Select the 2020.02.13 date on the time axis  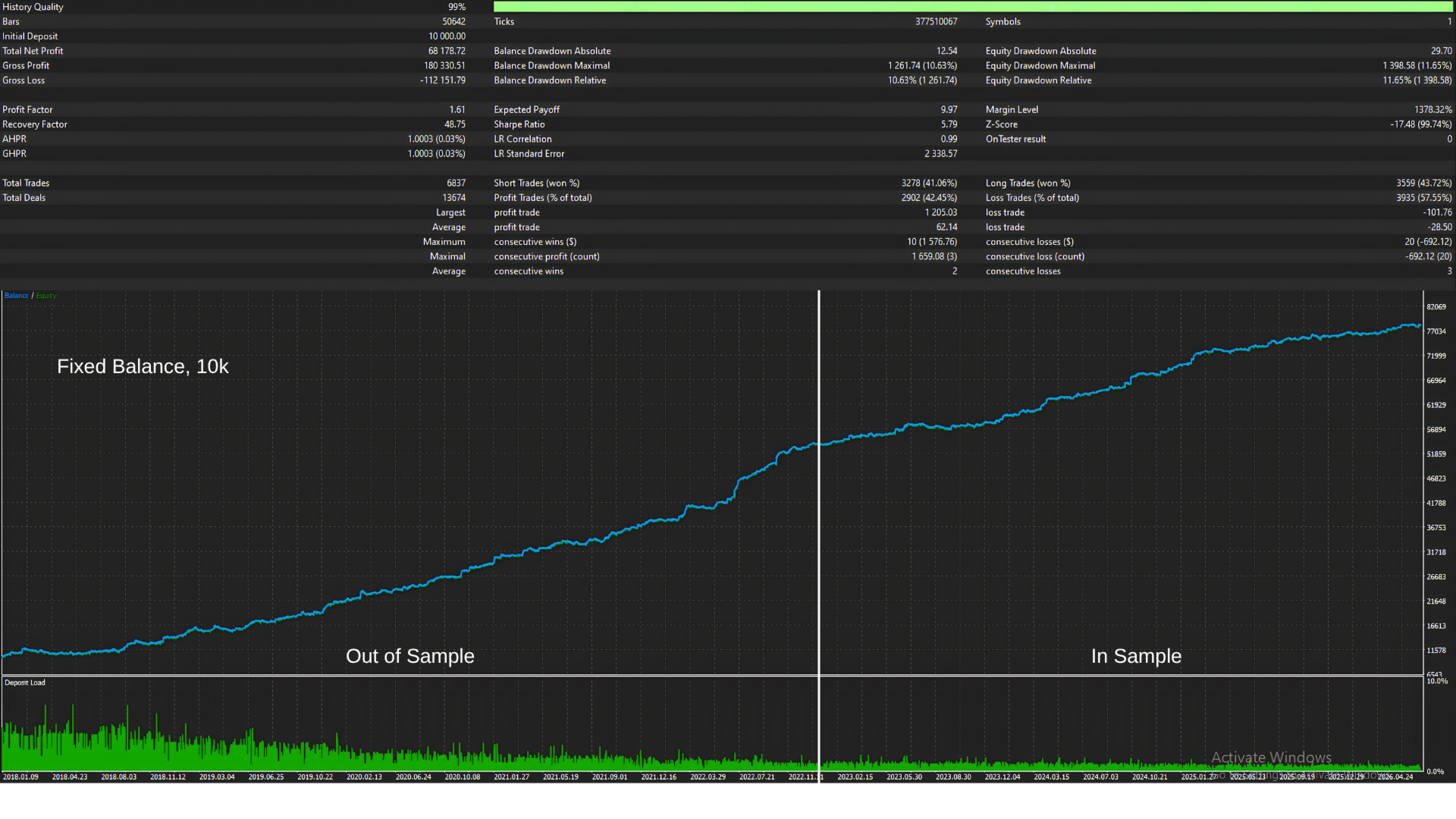coord(364,777)
